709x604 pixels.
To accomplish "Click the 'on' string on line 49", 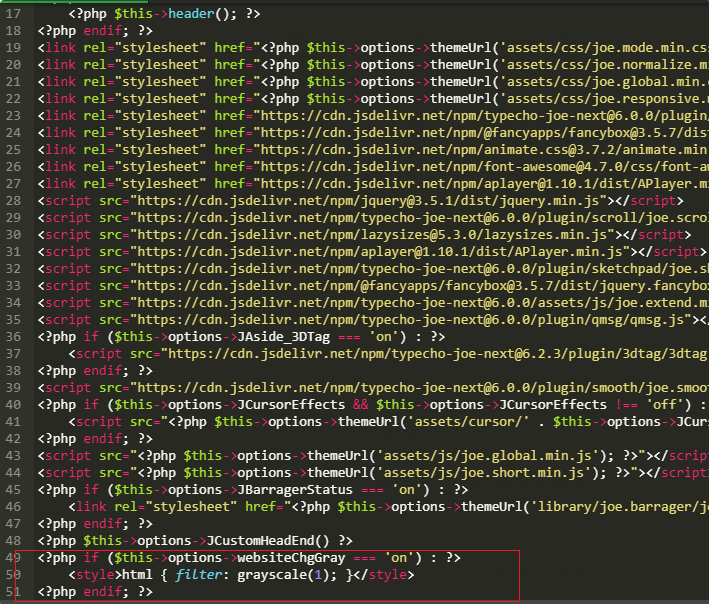I will point(398,558).
